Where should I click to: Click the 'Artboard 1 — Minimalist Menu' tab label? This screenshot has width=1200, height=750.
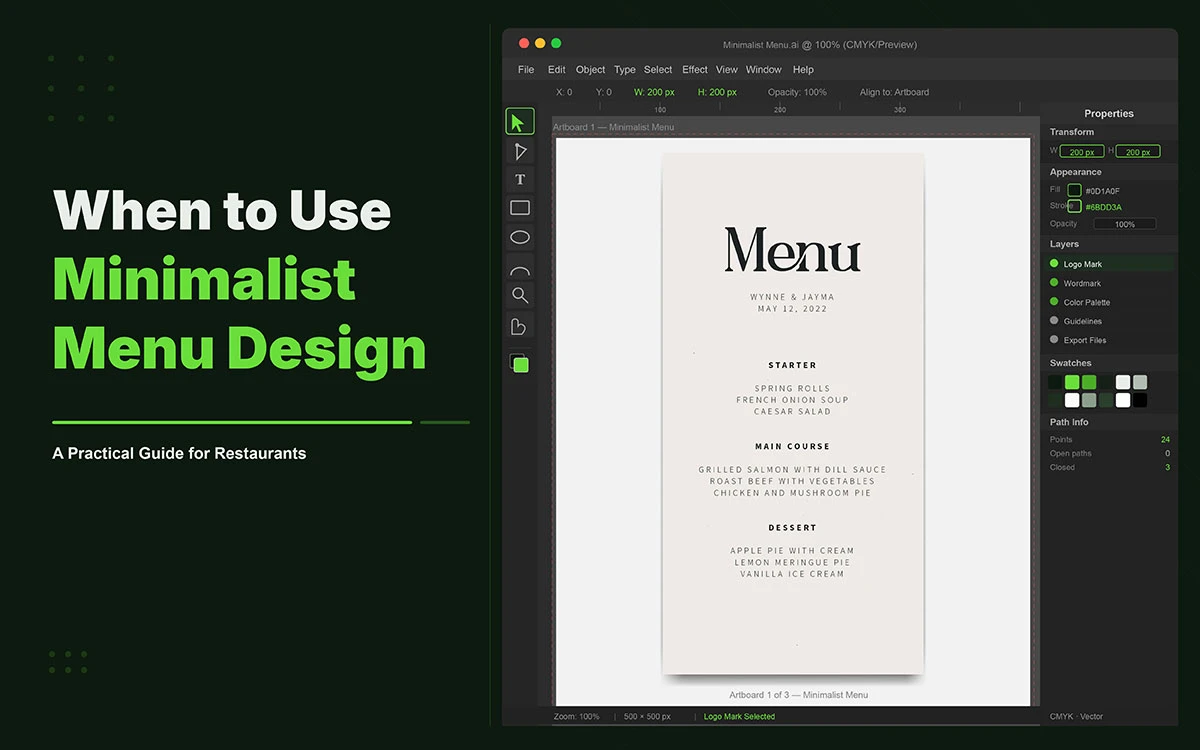coord(614,127)
